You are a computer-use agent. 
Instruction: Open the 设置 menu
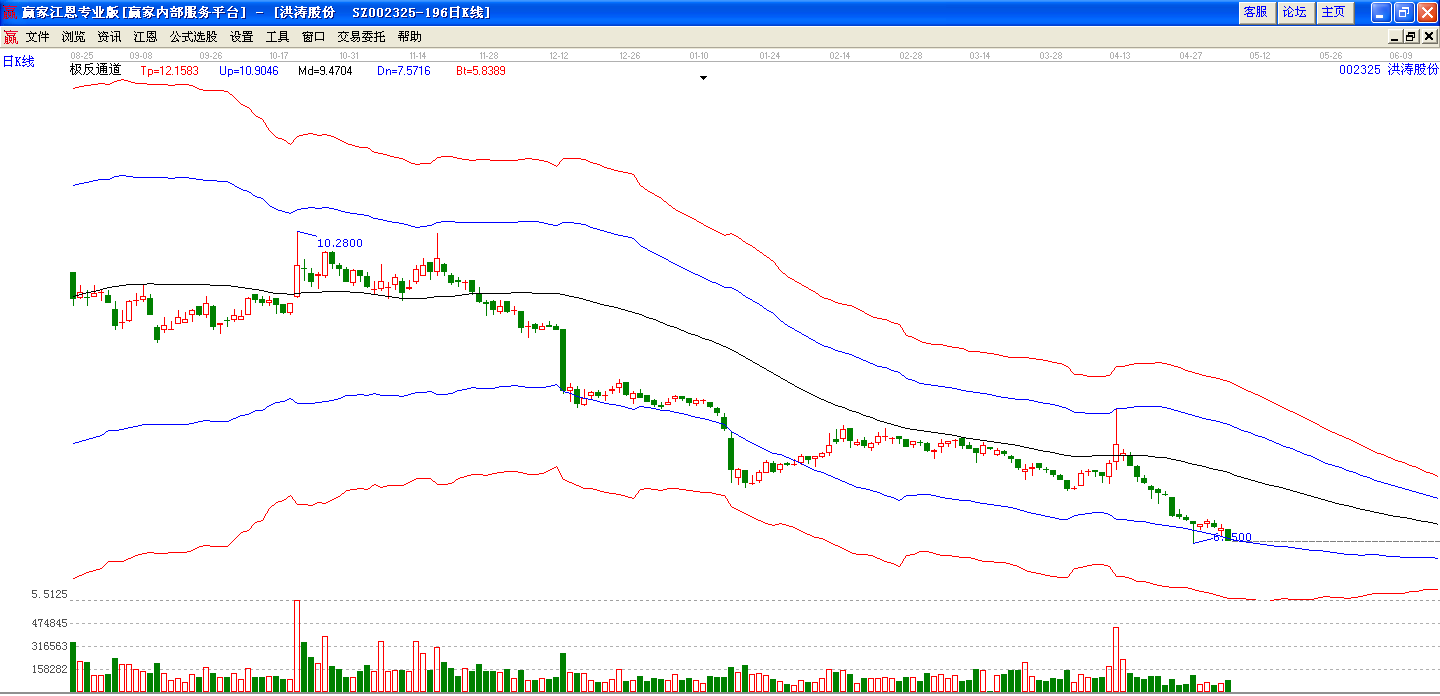(x=242, y=37)
